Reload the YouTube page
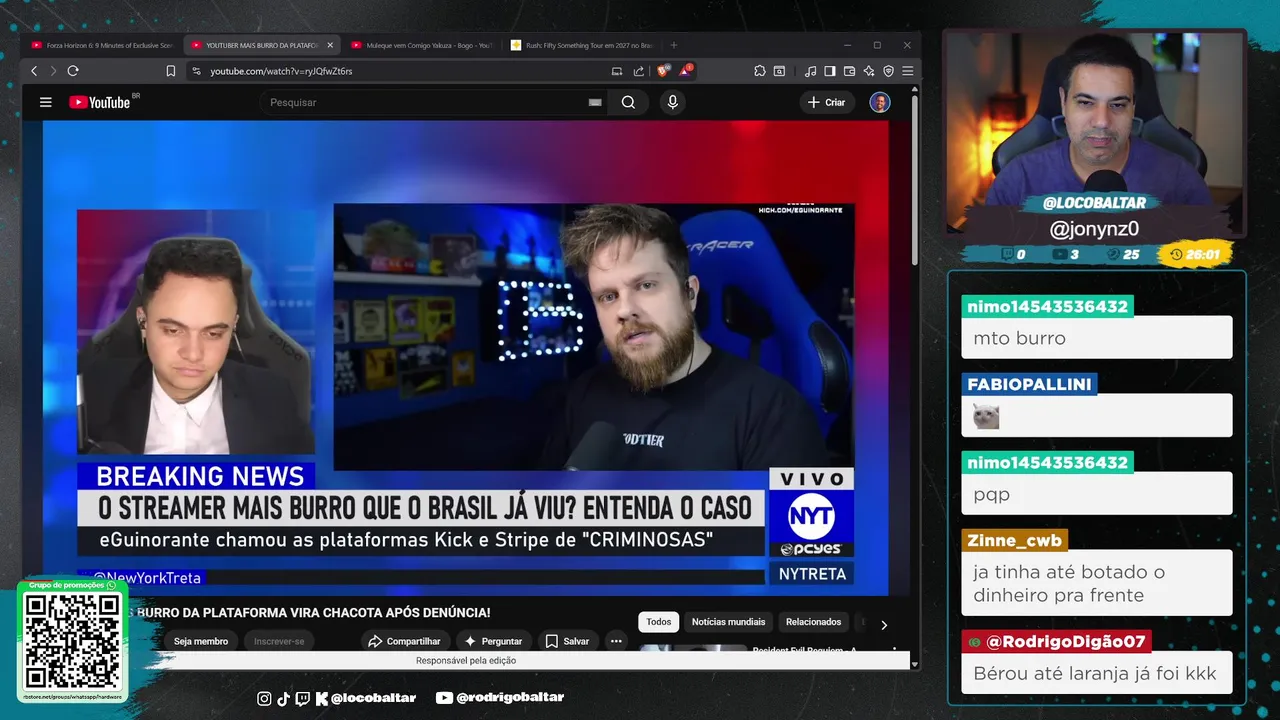This screenshot has height=720, width=1280. click(x=73, y=71)
